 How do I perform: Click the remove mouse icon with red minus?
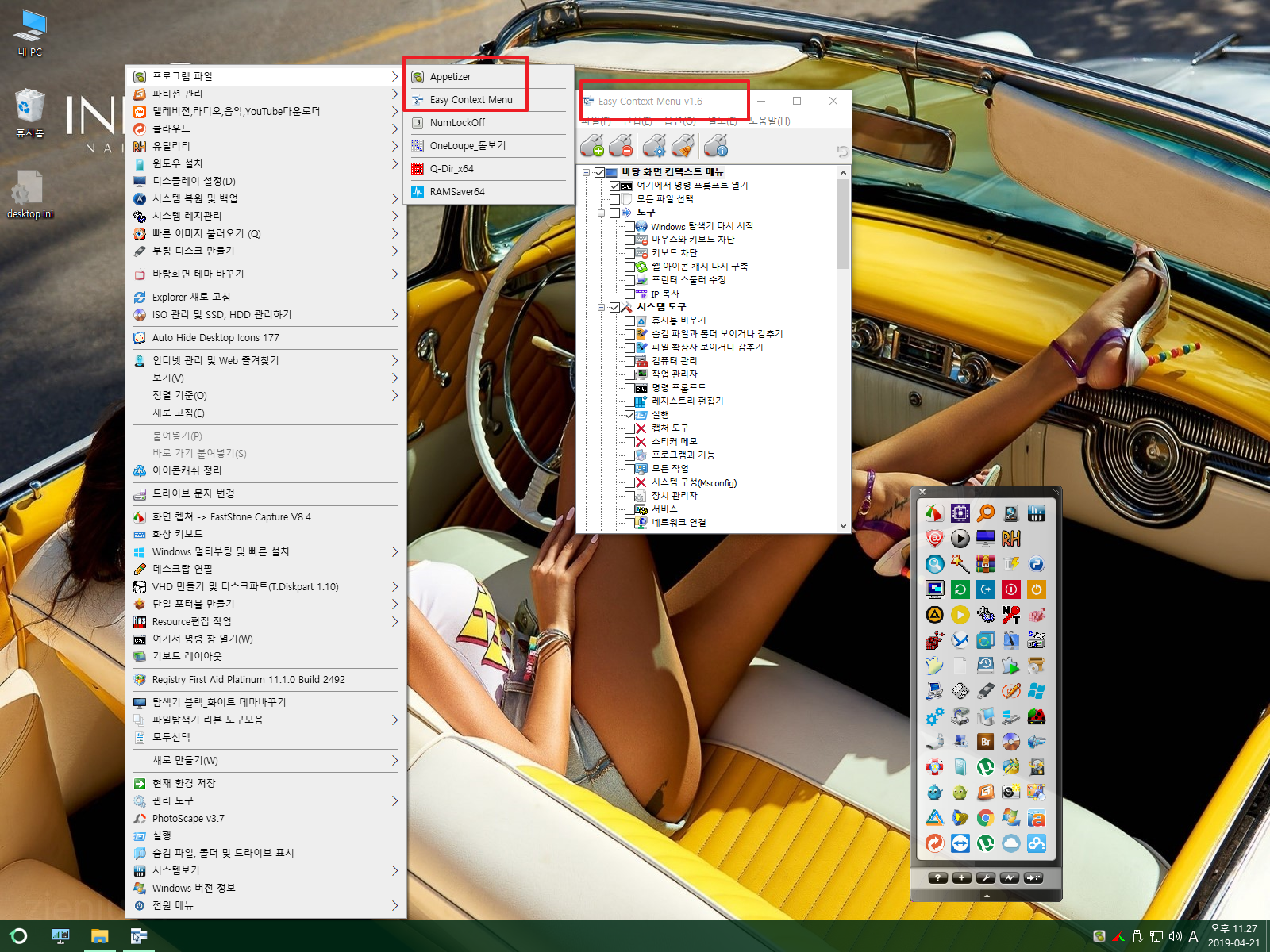click(x=621, y=145)
